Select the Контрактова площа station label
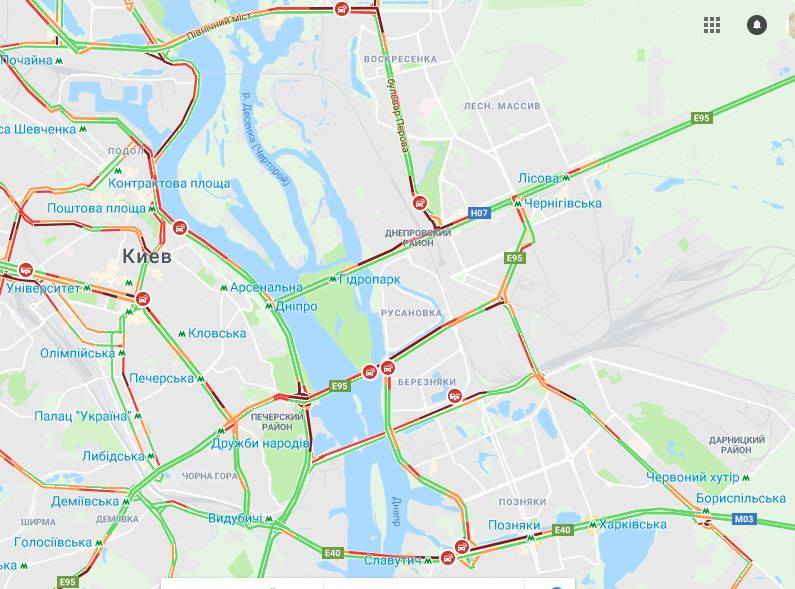Image resolution: width=795 pixels, height=589 pixels. pyautogui.click(x=169, y=183)
